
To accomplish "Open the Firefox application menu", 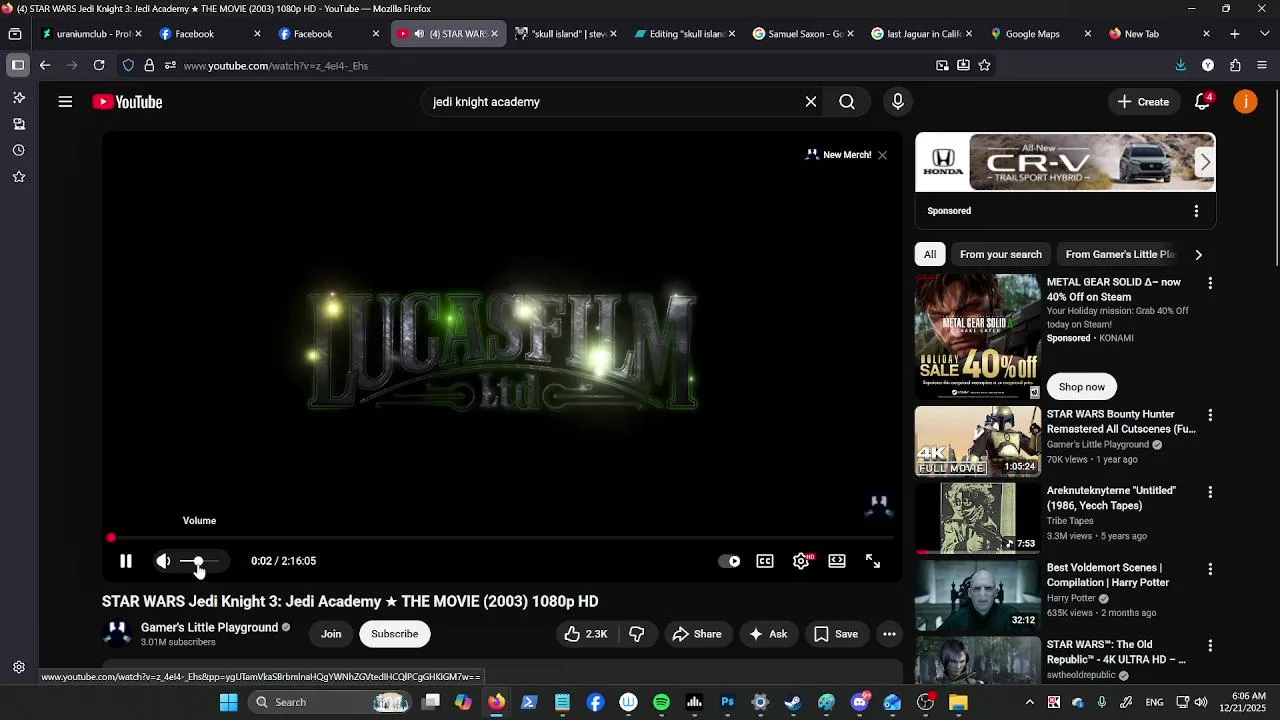I will pyautogui.click(x=1262, y=65).
